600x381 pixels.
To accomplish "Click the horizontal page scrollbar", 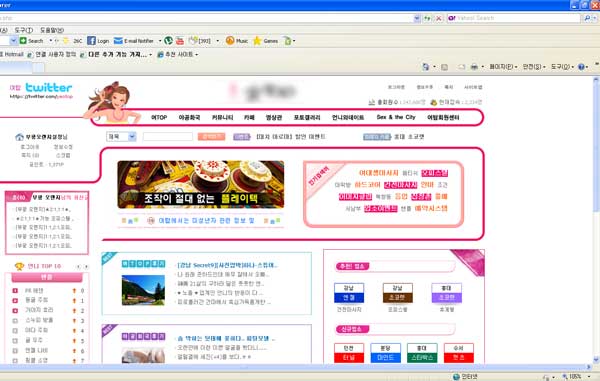I will pos(295,367).
